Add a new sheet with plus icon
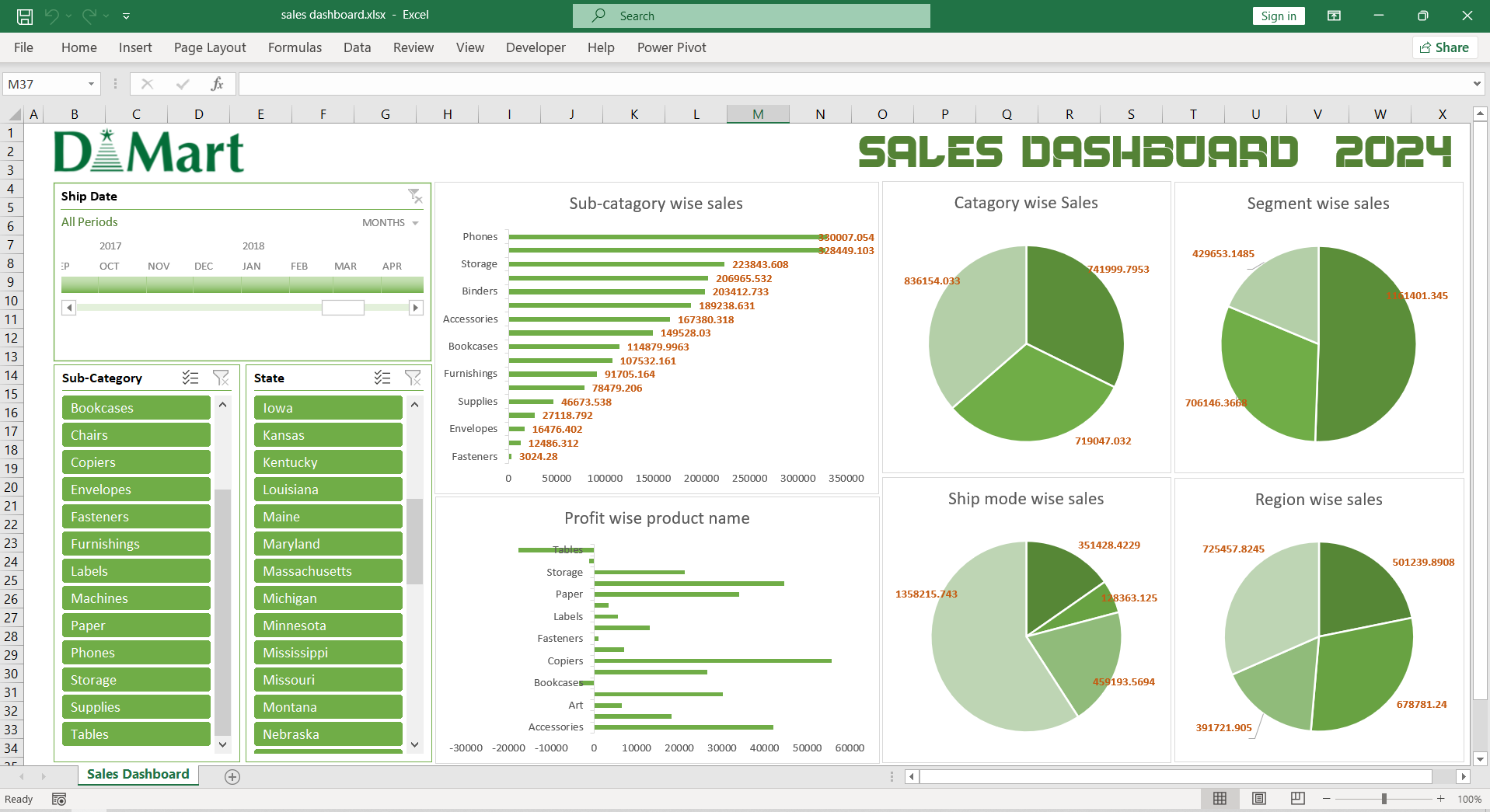The width and height of the screenshot is (1490, 812). tap(232, 776)
